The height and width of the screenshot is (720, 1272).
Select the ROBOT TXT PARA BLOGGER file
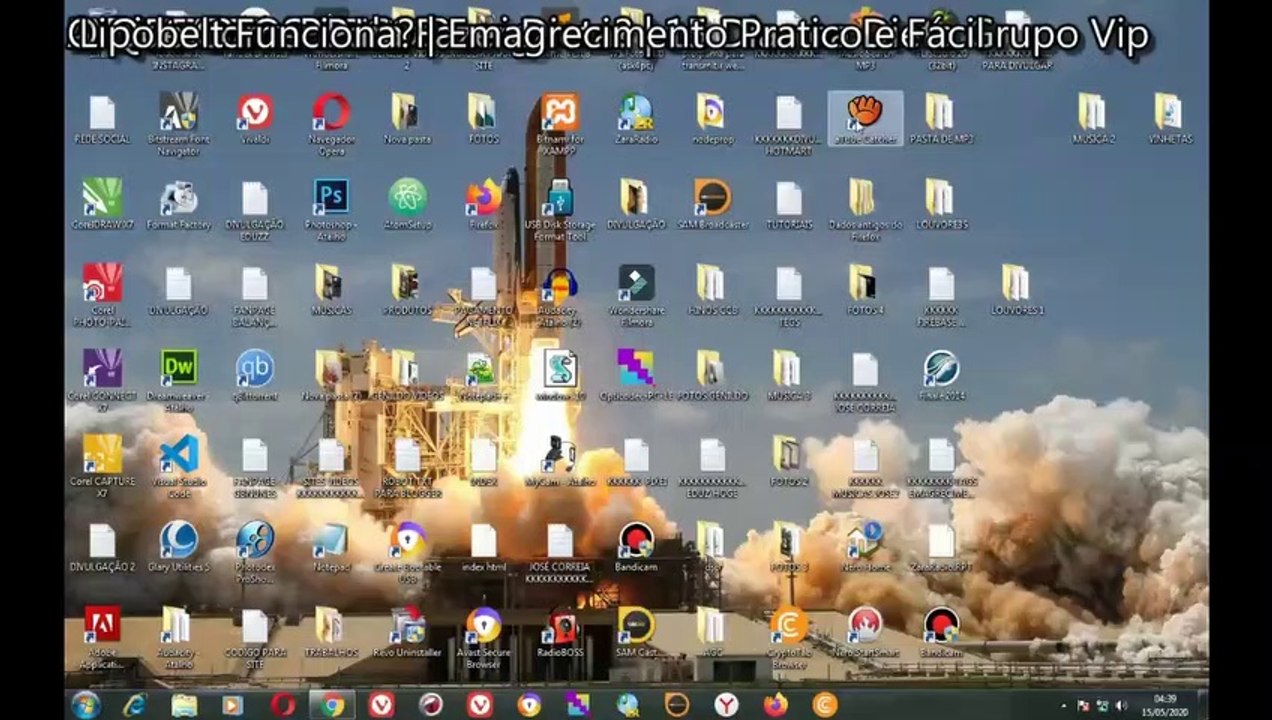click(x=407, y=467)
